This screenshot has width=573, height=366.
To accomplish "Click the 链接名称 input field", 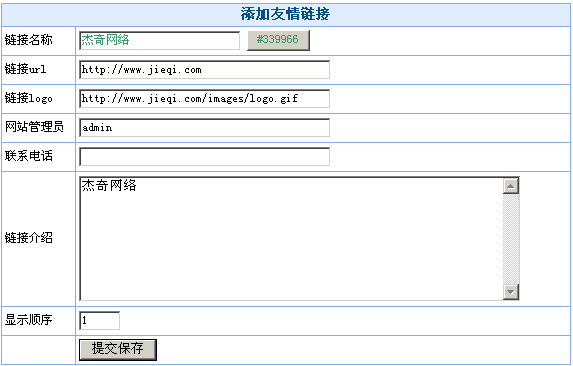I will click(x=160, y=40).
